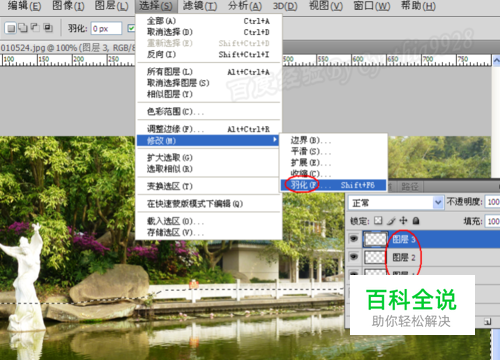
Task: Open the 图像(I) menu
Action: coord(68,6)
